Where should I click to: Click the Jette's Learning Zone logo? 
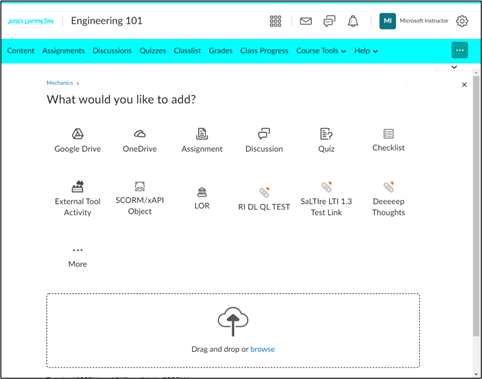click(x=31, y=21)
